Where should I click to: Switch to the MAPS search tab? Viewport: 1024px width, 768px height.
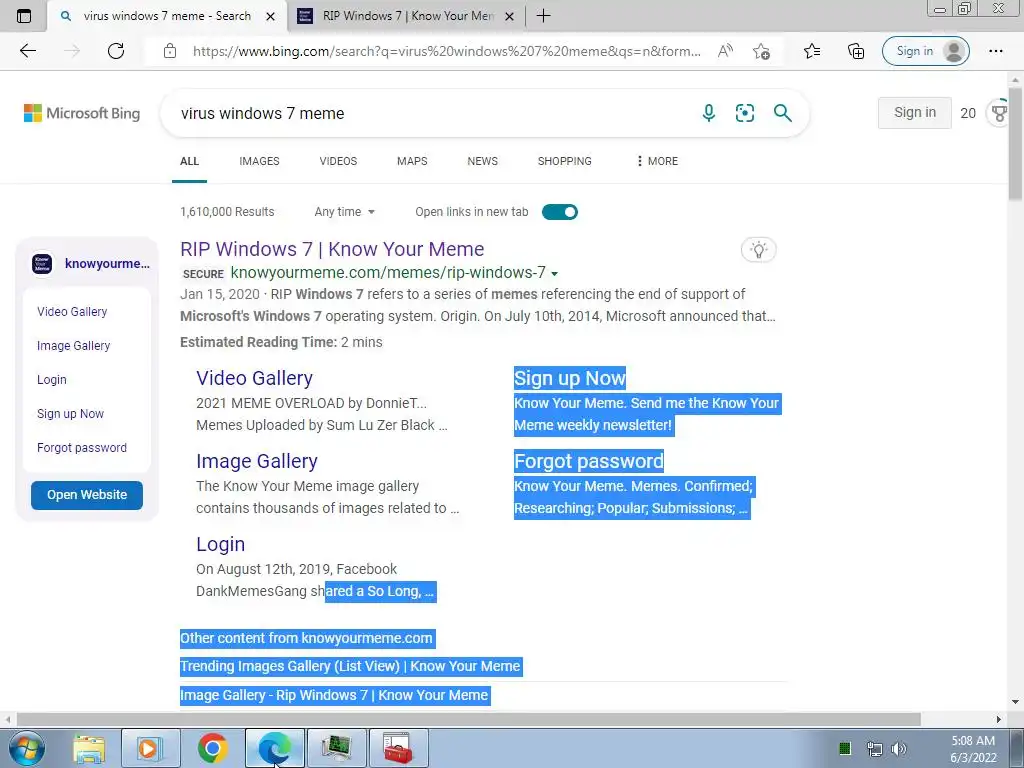(x=412, y=161)
